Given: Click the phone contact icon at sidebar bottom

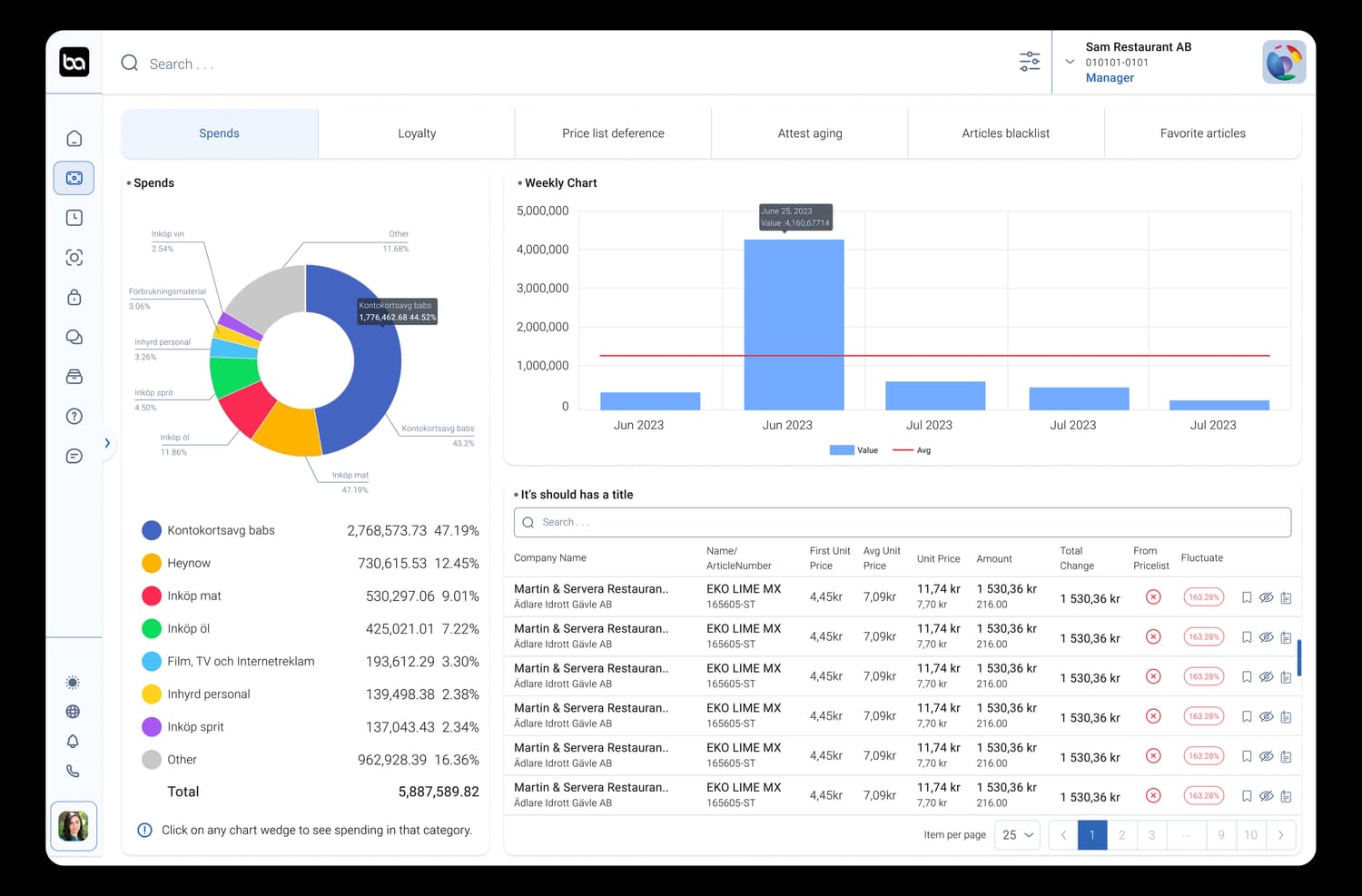Looking at the screenshot, I should [73, 771].
